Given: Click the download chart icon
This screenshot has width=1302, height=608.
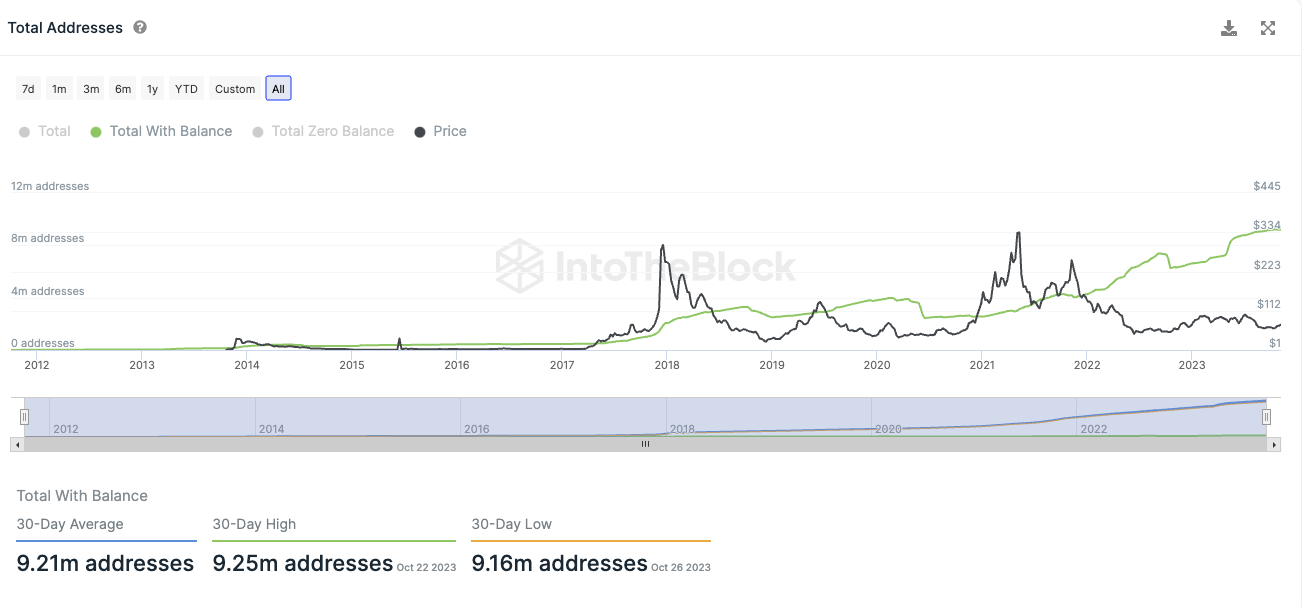Looking at the screenshot, I should point(1229,28).
